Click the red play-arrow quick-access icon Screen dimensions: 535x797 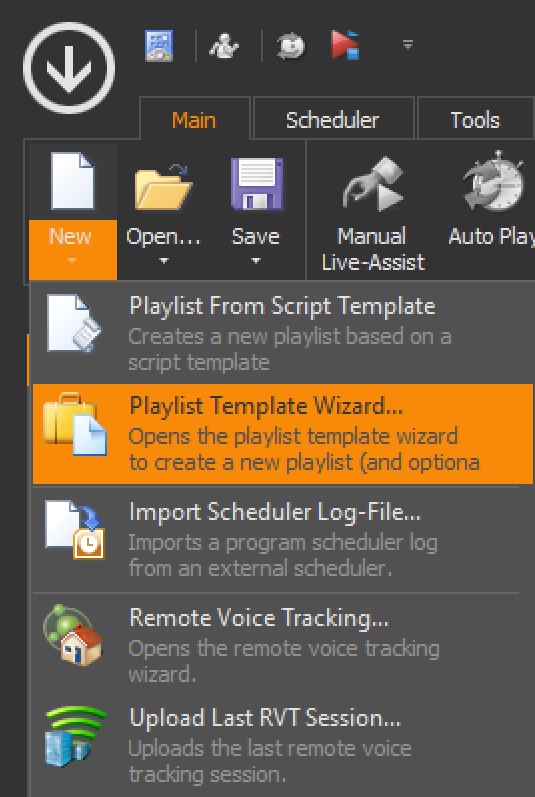pos(345,45)
